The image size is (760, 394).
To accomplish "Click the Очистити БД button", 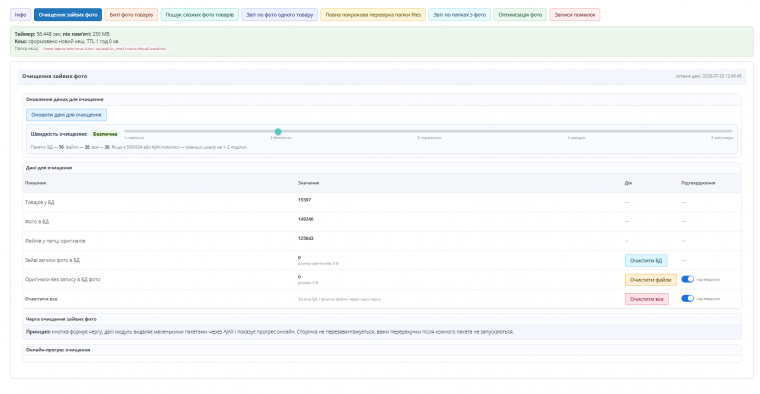I will (646, 260).
